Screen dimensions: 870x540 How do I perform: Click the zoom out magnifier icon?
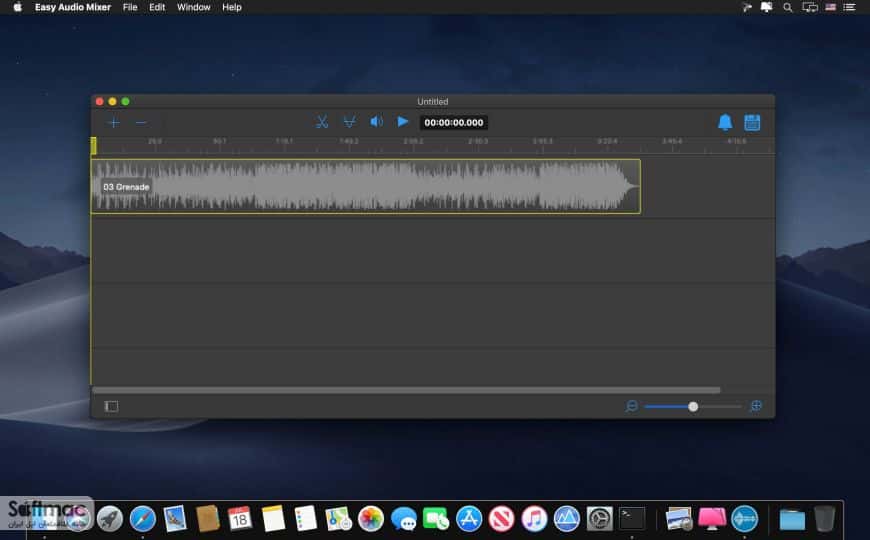point(631,406)
